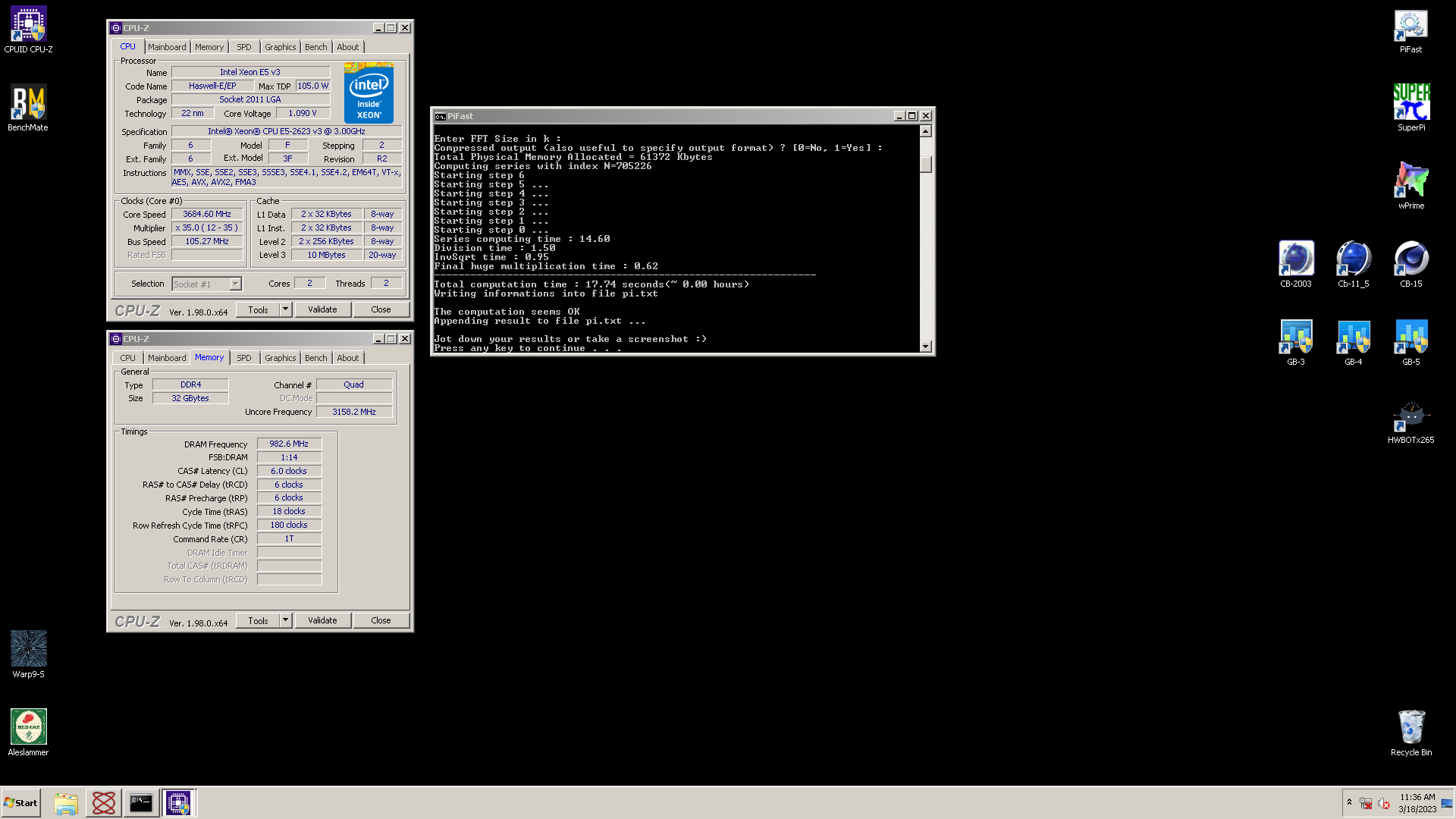1456x819 pixels.
Task: Open the HWBOTx265 desktop shortcut
Action: [x=1410, y=420]
